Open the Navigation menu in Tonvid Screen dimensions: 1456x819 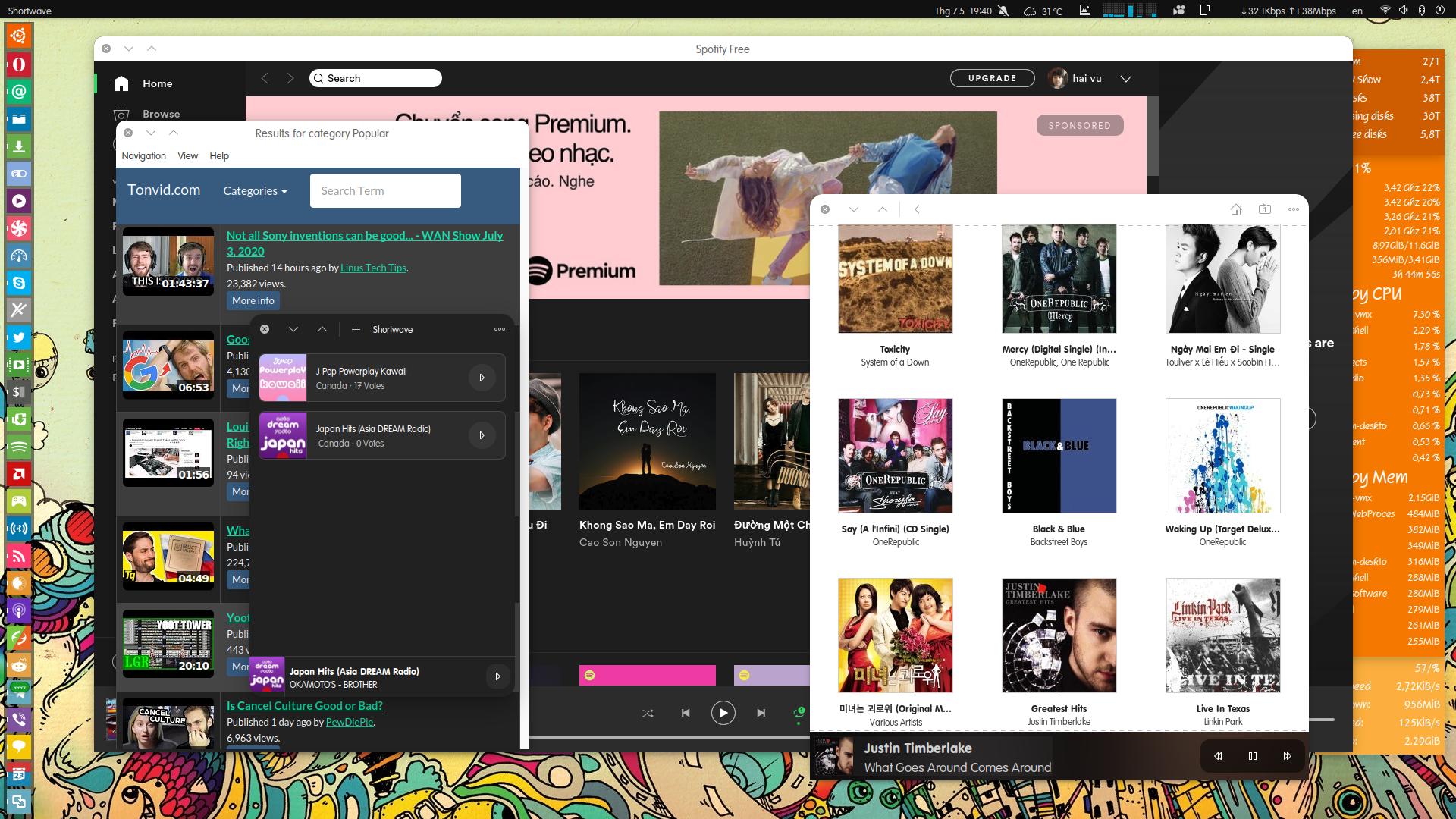click(x=143, y=156)
